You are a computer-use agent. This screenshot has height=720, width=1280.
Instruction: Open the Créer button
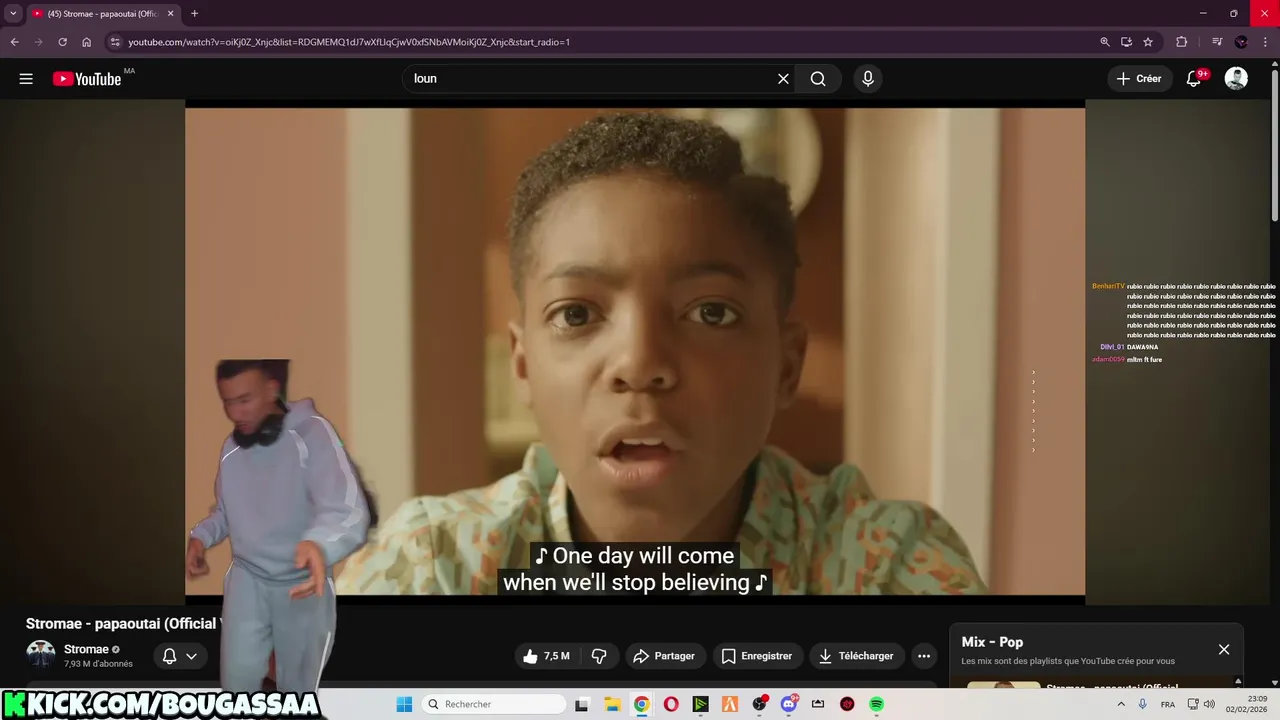pyautogui.click(x=1139, y=79)
